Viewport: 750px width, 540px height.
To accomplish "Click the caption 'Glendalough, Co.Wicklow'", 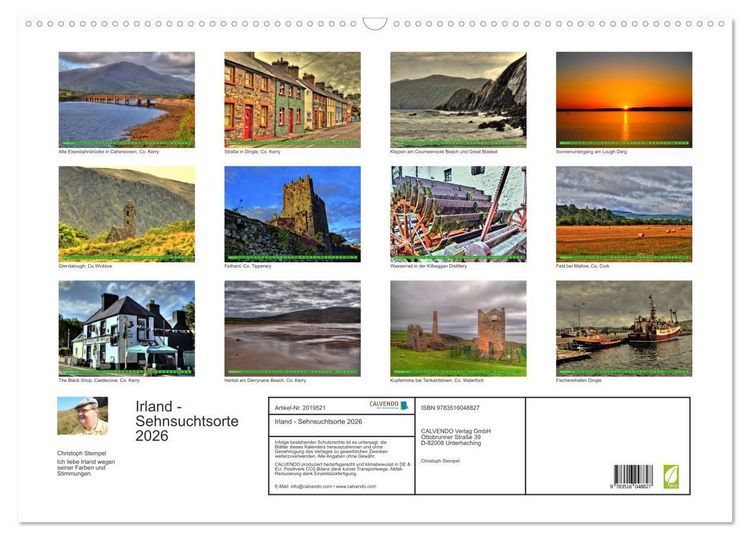I will (x=85, y=266).
